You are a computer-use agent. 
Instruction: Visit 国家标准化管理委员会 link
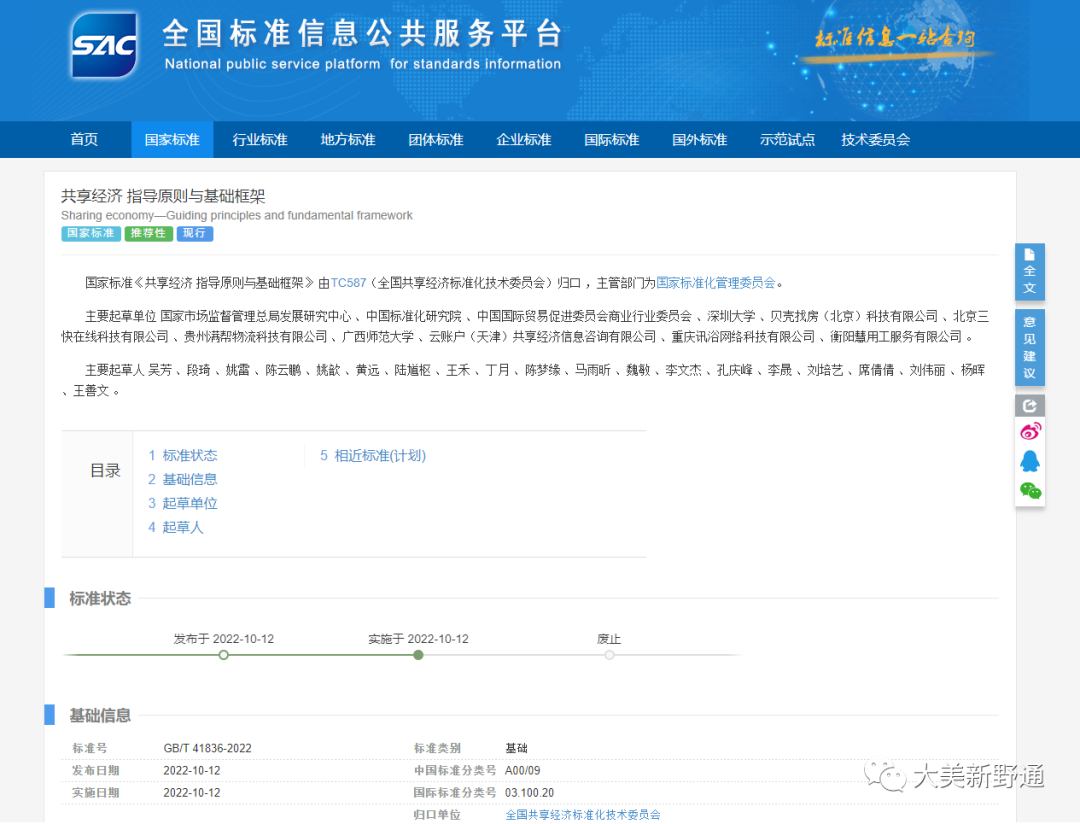pos(716,282)
